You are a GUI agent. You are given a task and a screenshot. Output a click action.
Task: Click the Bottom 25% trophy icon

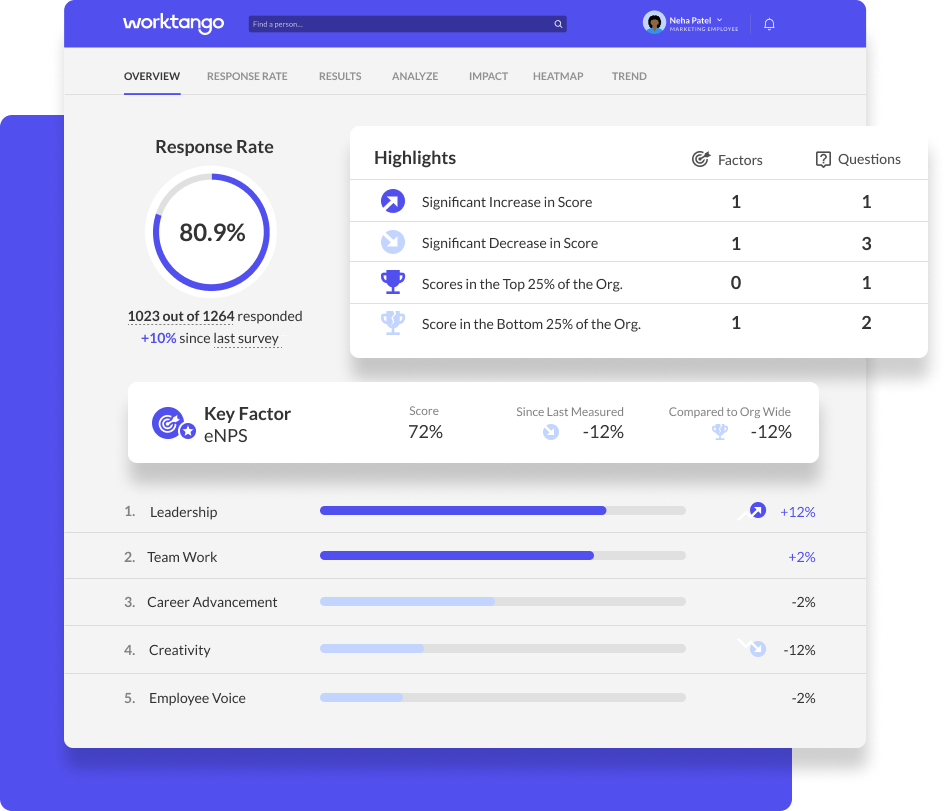click(x=393, y=323)
